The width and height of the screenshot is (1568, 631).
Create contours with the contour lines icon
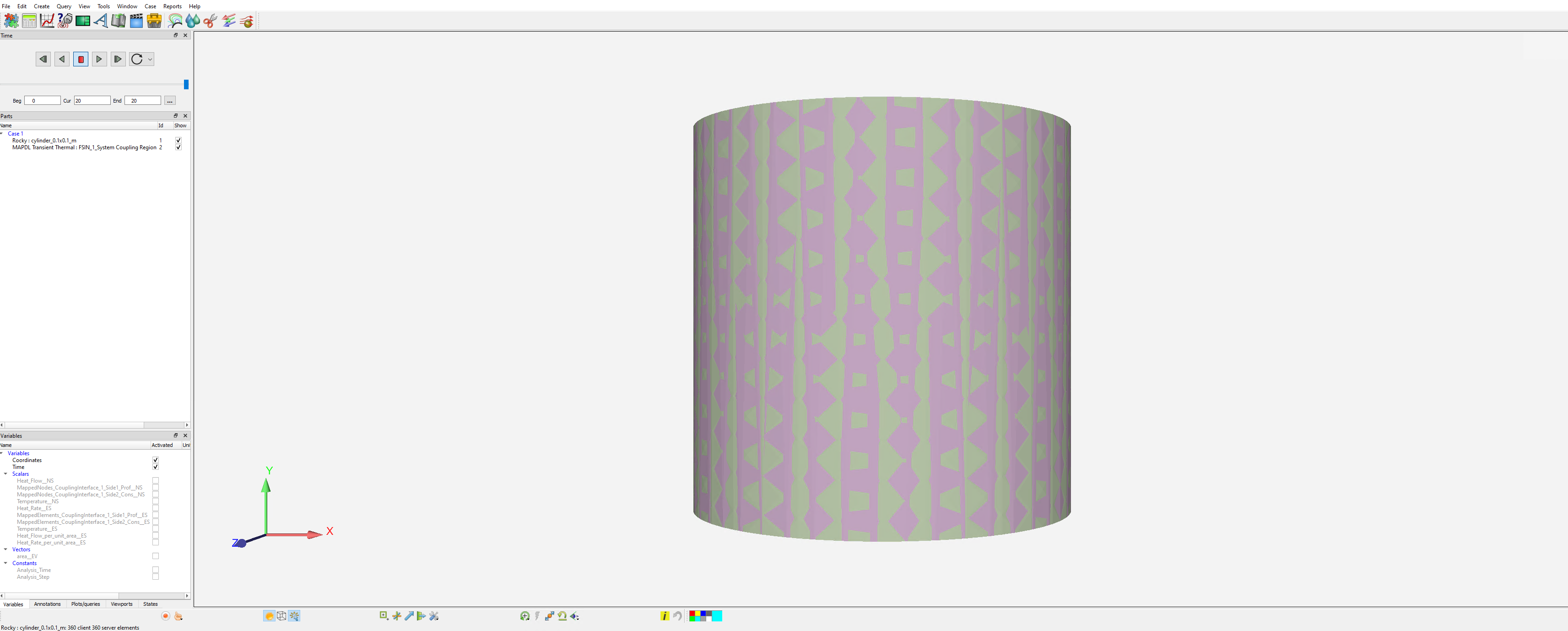tap(175, 21)
